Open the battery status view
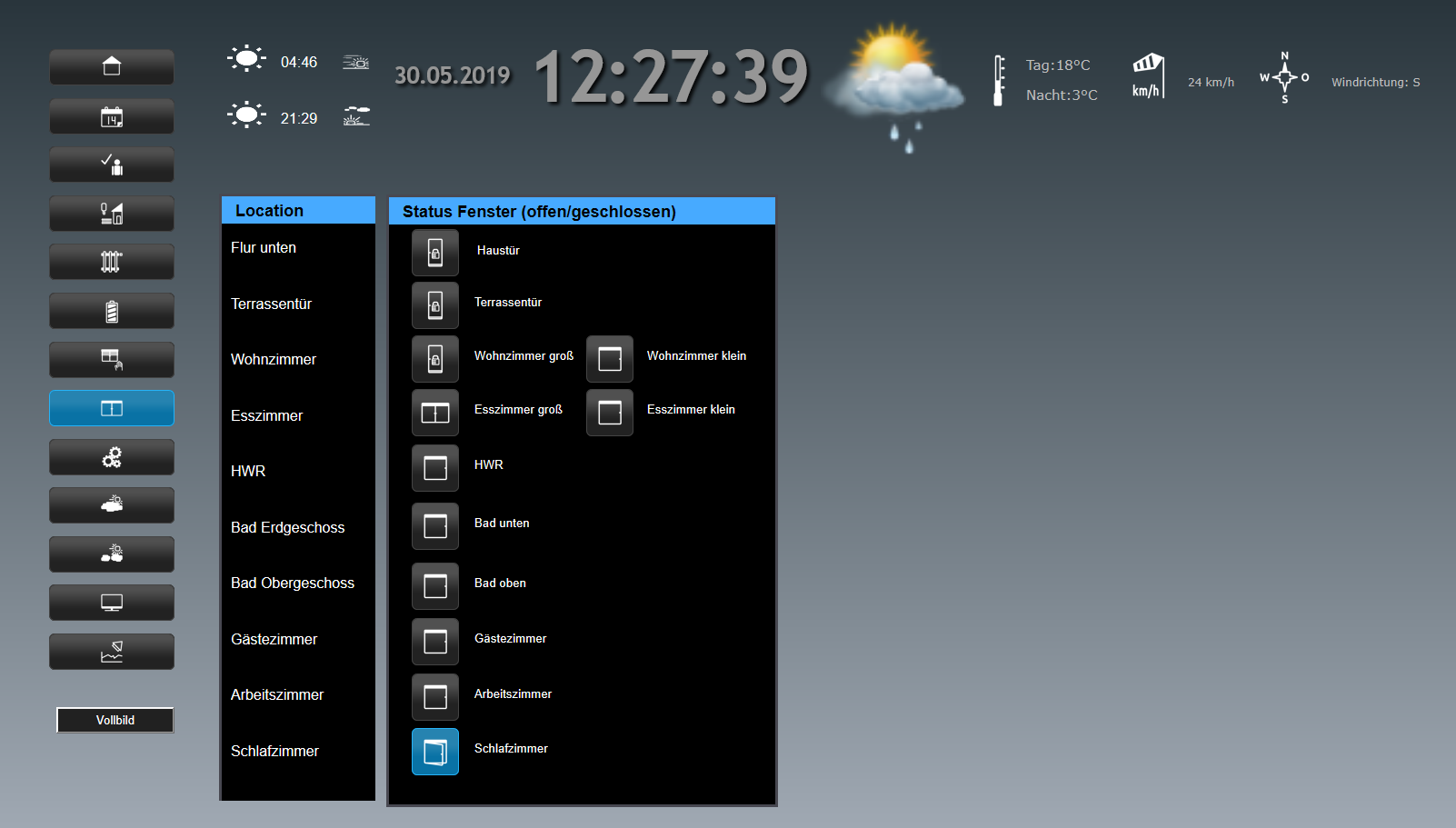The image size is (1456, 828). pyautogui.click(x=112, y=311)
